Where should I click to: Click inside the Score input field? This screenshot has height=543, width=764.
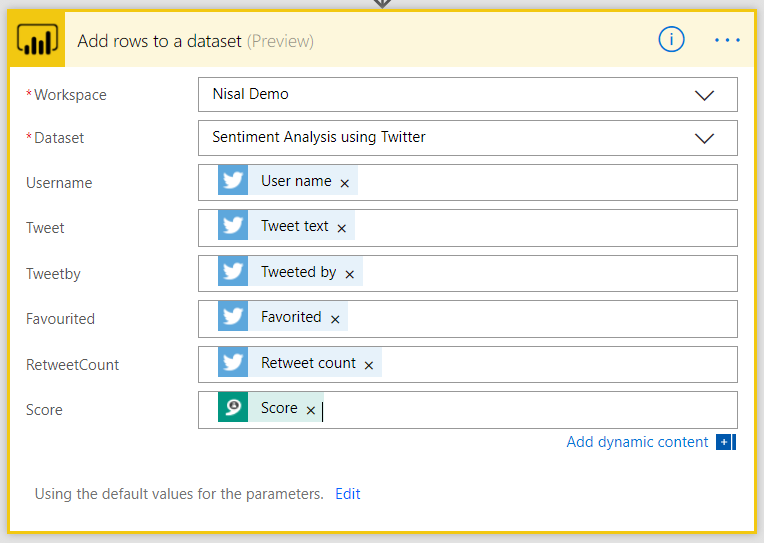tap(468, 410)
